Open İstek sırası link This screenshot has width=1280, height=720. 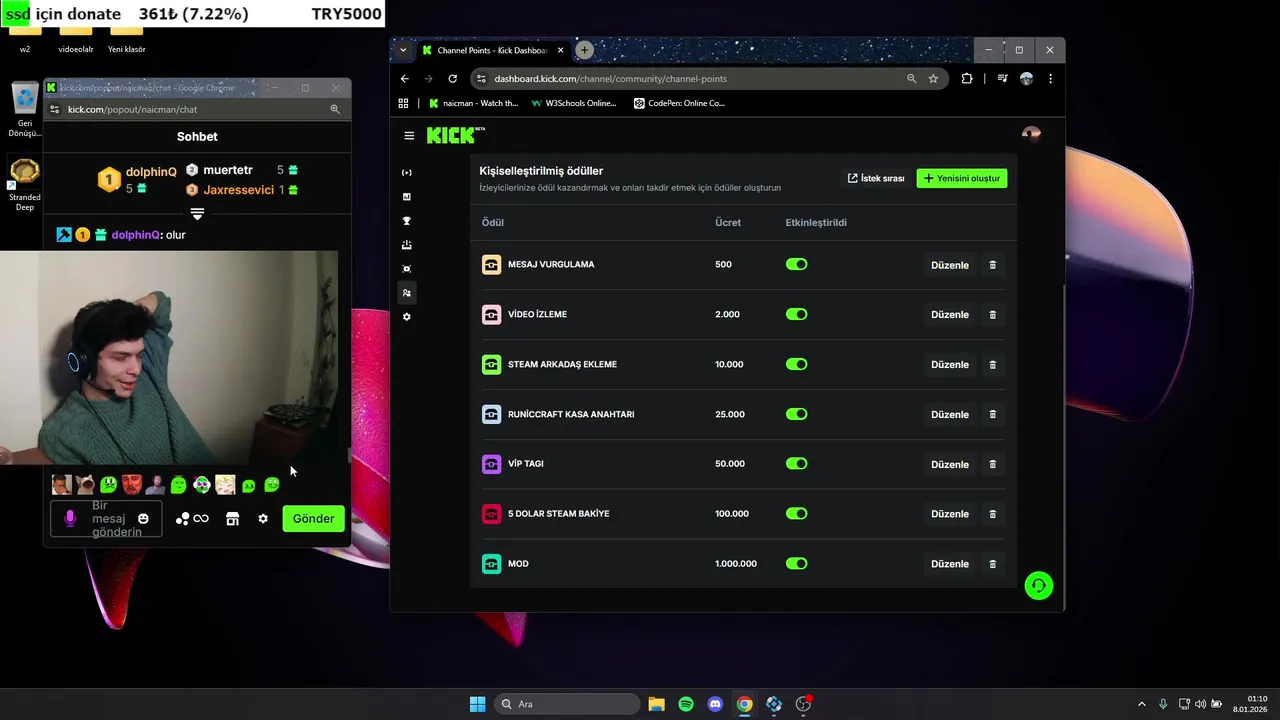(876, 178)
